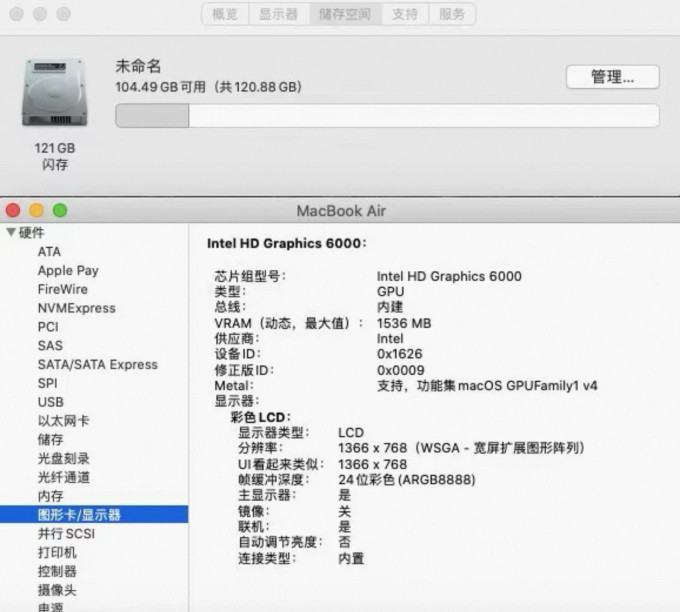Switch to the 概览 overview tab

[225, 14]
